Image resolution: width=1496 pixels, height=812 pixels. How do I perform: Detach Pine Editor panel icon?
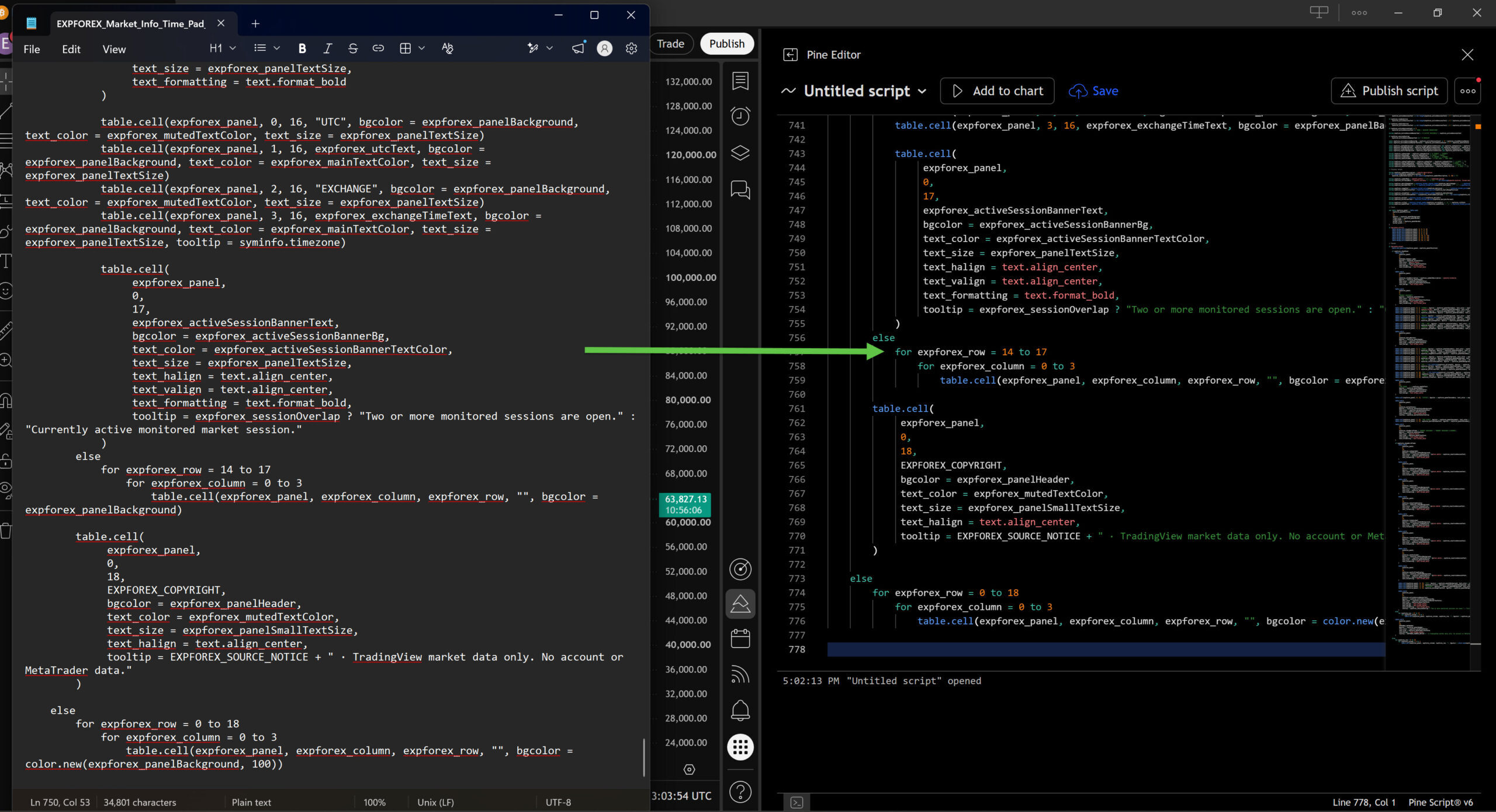(790, 55)
